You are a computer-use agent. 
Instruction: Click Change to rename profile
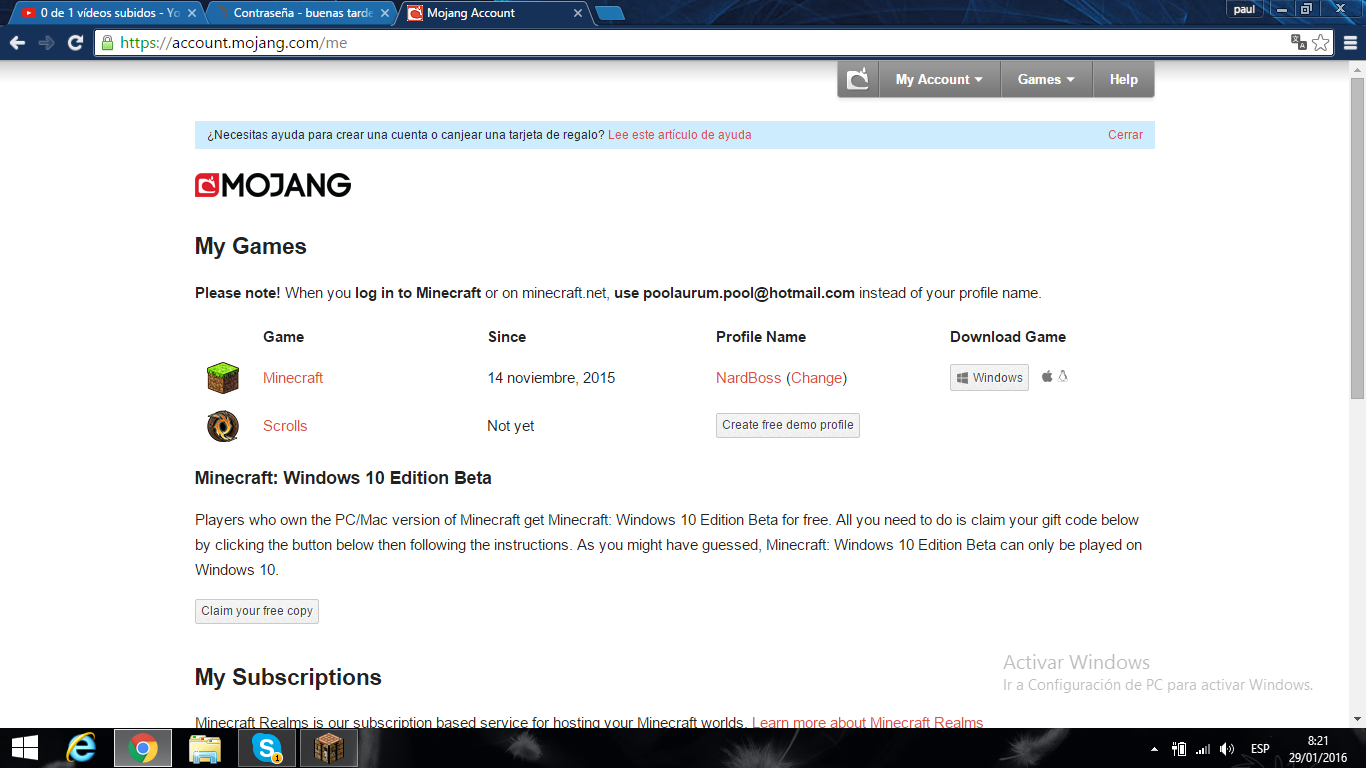pos(817,378)
